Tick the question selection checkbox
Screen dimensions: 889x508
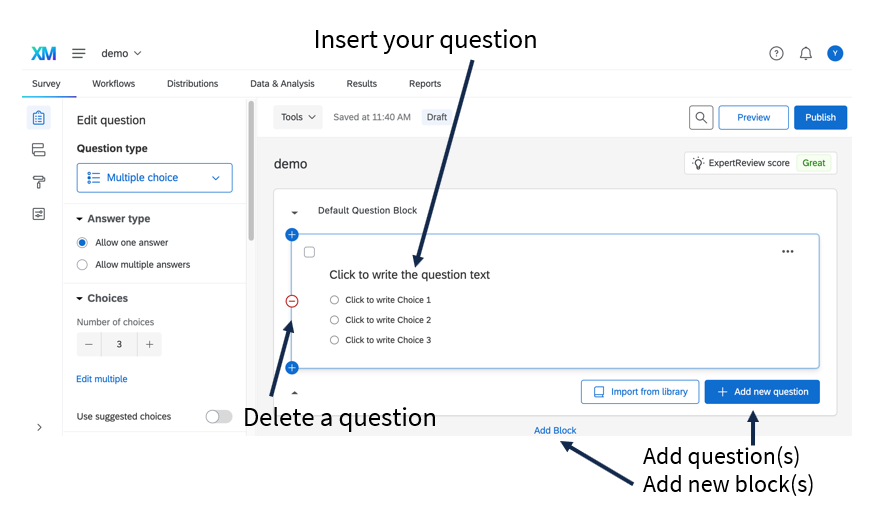coord(310,252)
